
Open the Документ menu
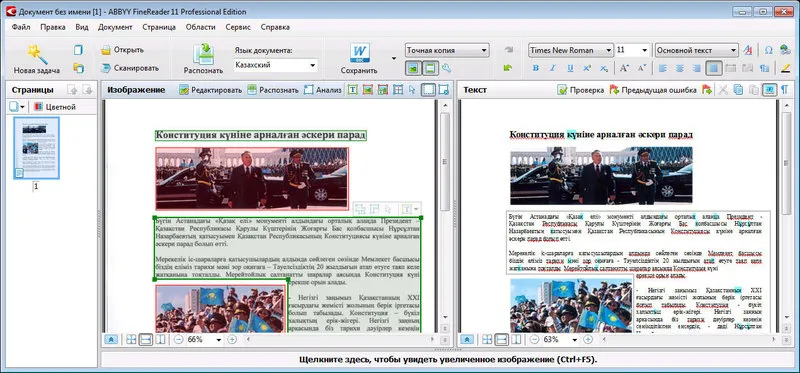(115, 27)
